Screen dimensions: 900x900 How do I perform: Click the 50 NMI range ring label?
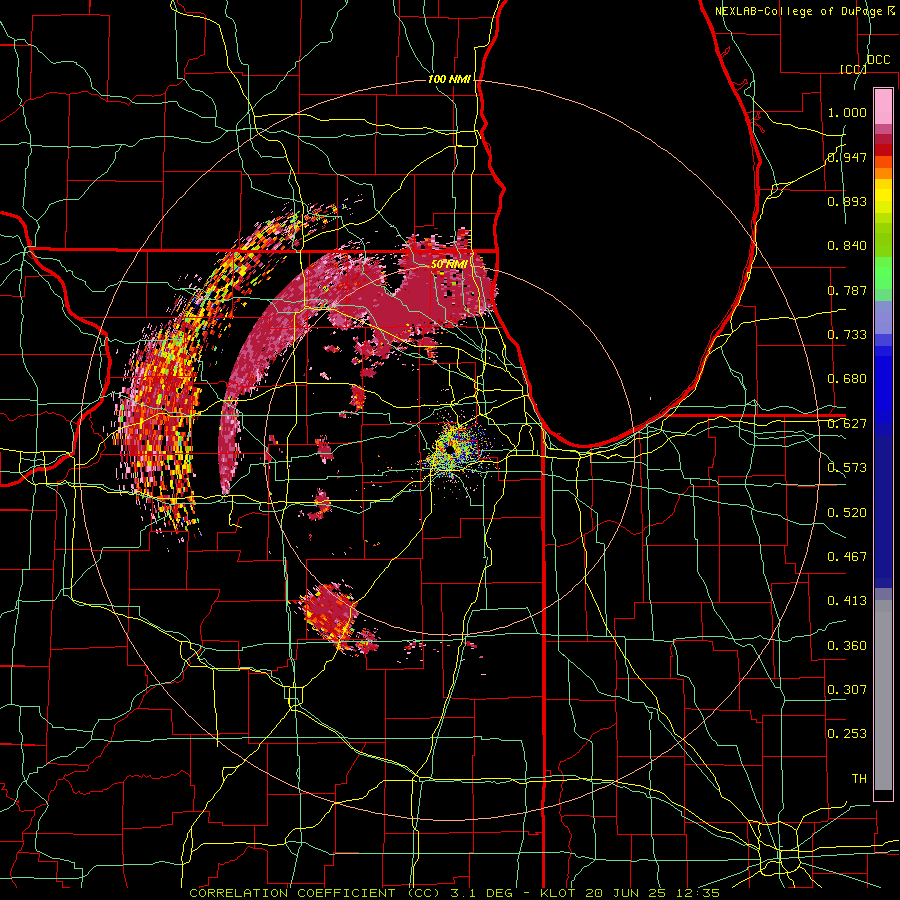(x=449, y=265)
